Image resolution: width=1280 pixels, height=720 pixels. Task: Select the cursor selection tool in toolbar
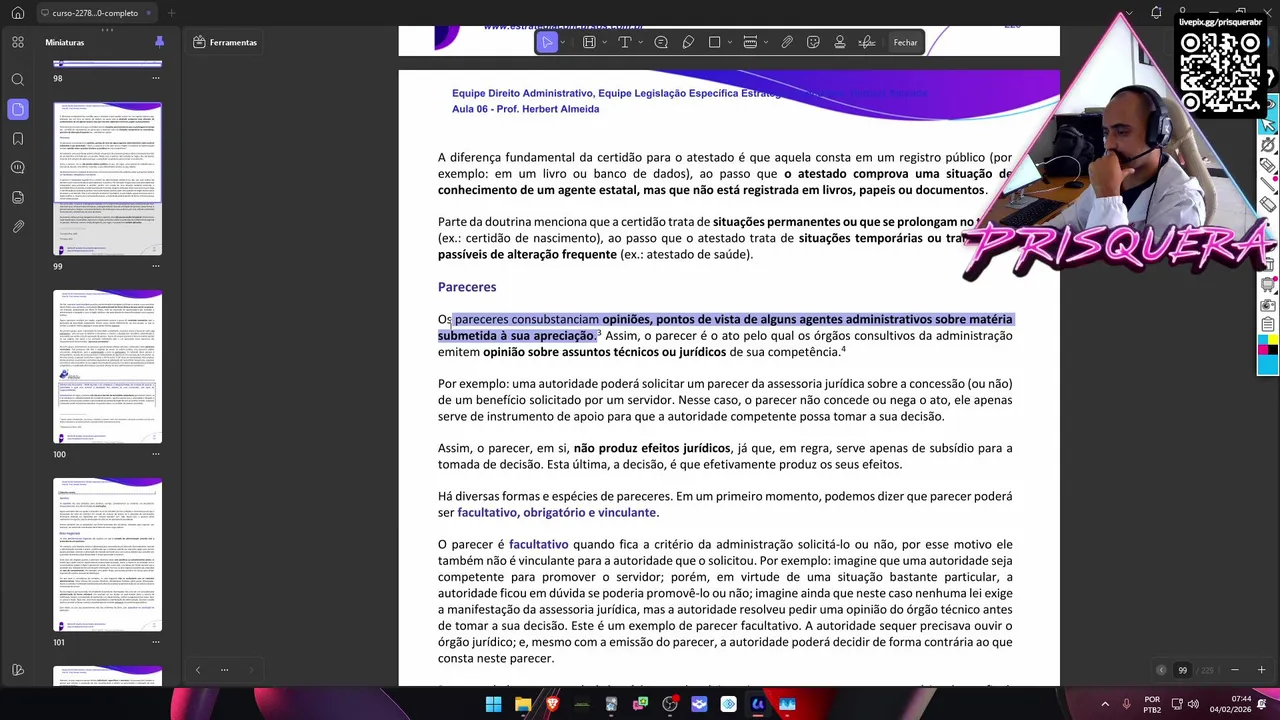pyautogui.click(x=547, y=42)
